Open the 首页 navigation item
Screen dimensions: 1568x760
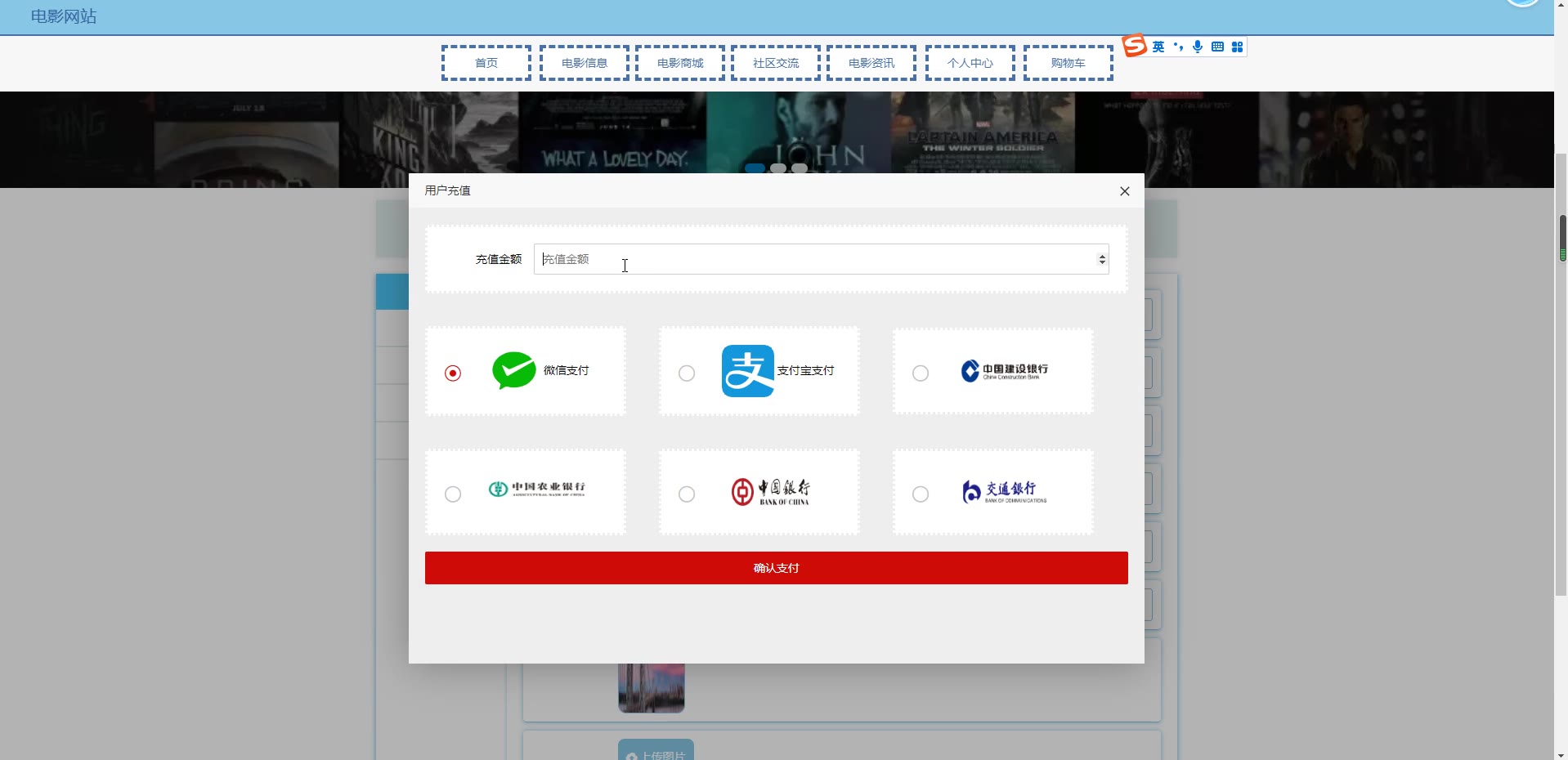pos(486,63)
